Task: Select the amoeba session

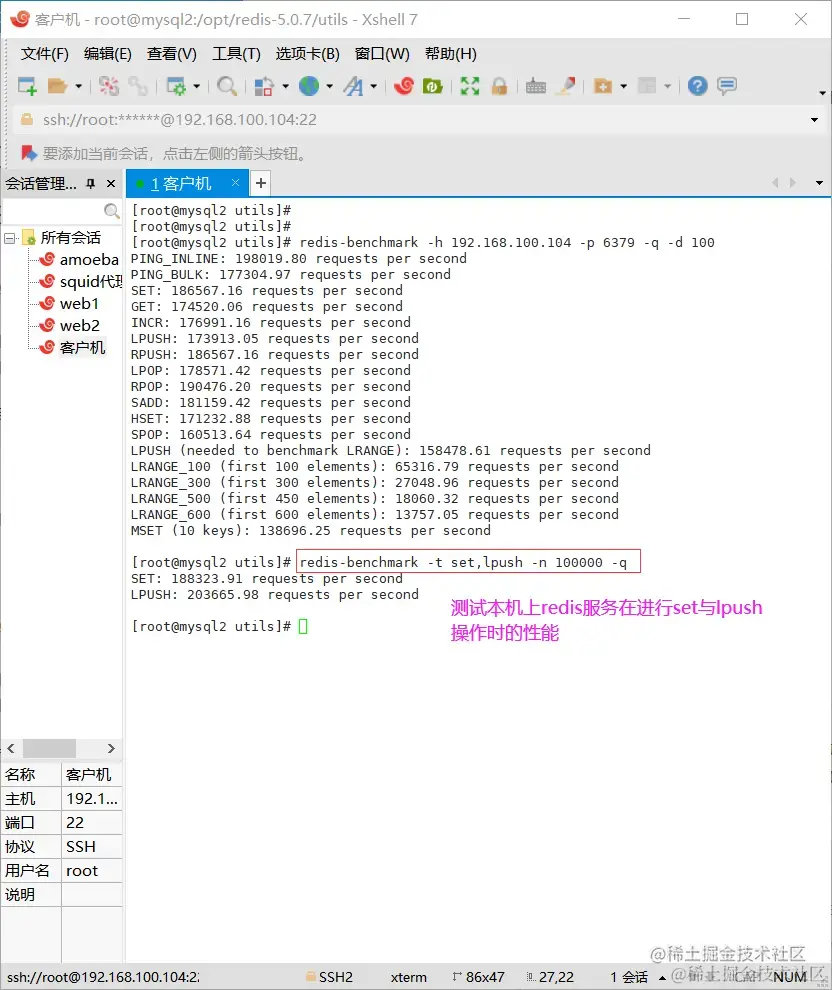Action: 80,259
